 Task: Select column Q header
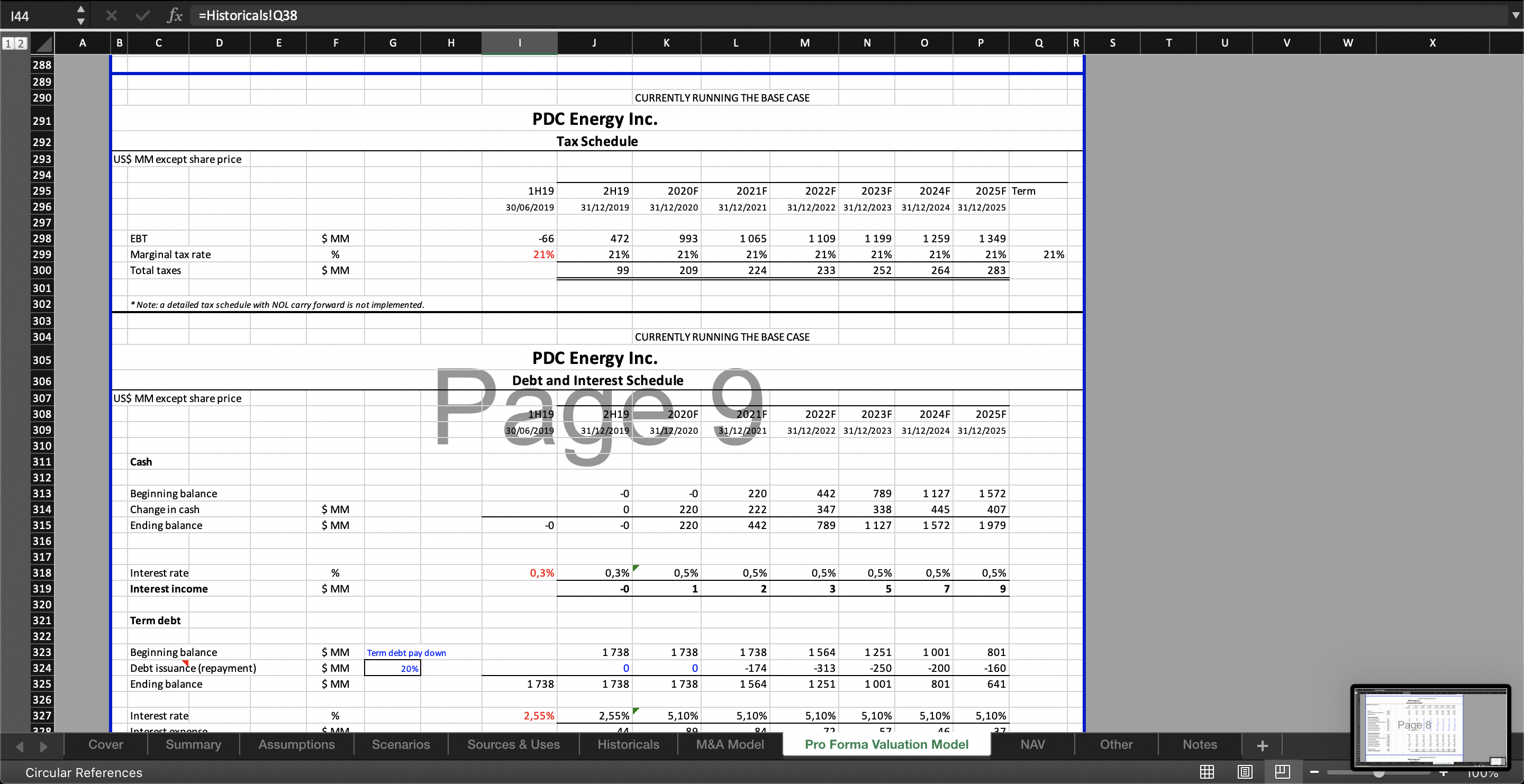click(1038, 42)
